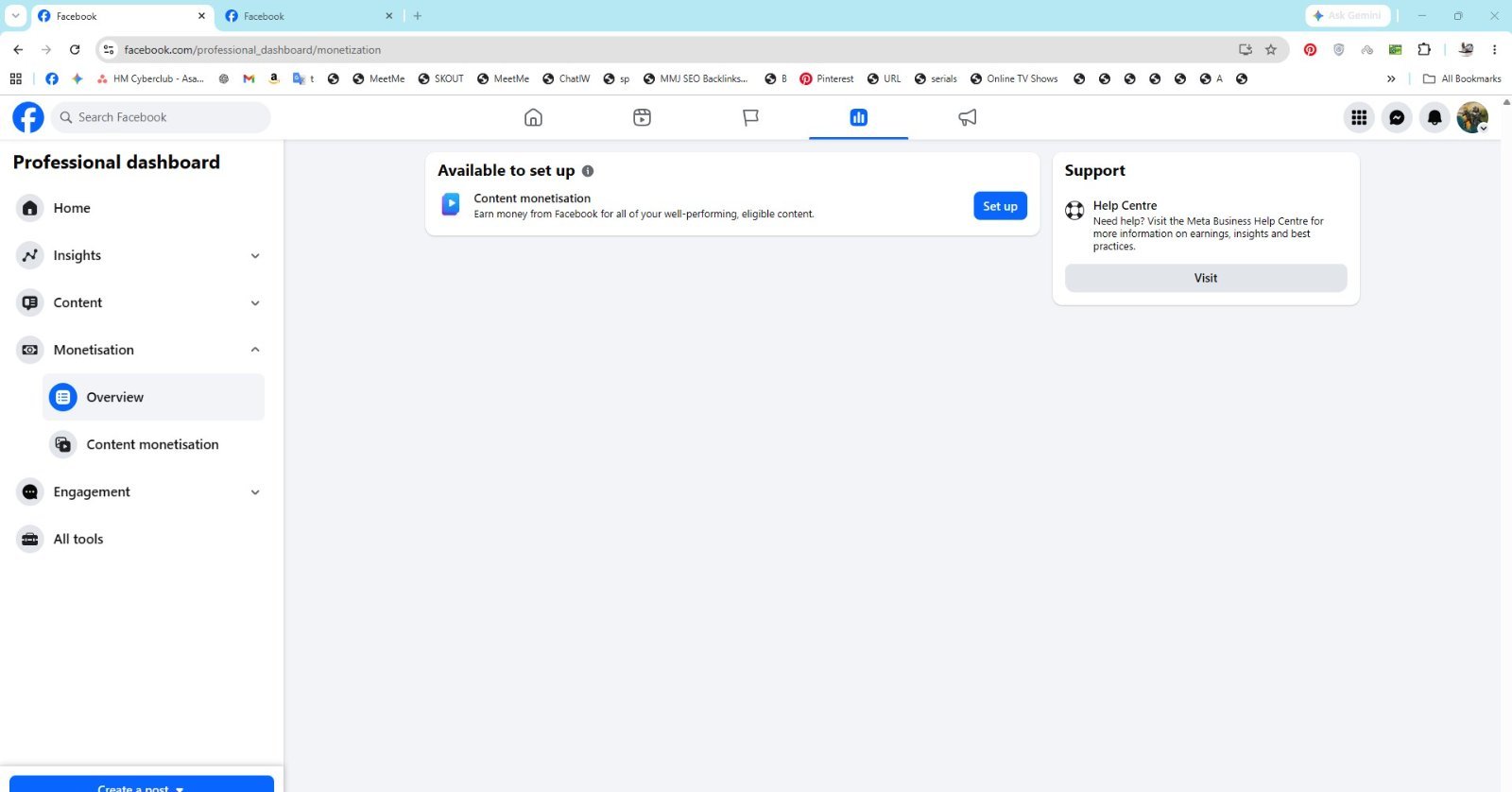Expand the Insights section chevron

click(255, 255)
